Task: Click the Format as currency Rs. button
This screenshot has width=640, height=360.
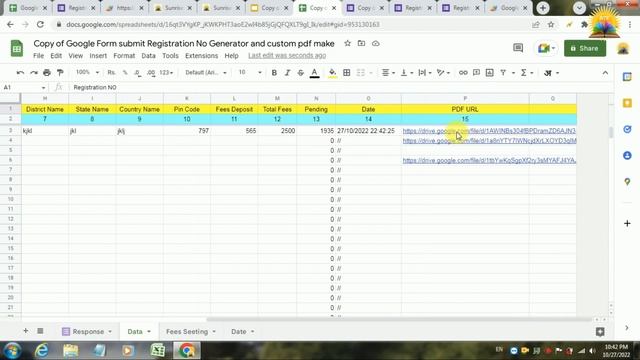Action: tap(111, 72)
